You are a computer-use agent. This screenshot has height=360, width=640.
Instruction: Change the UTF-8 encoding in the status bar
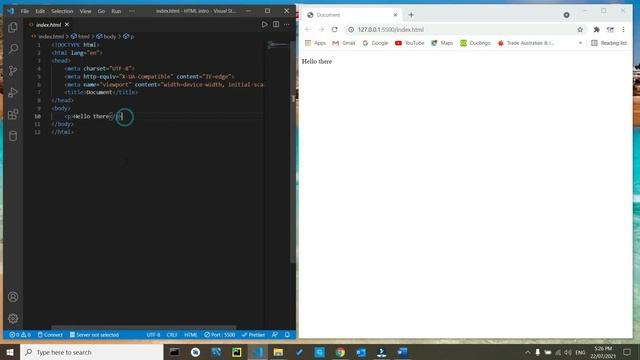point(153,335)
